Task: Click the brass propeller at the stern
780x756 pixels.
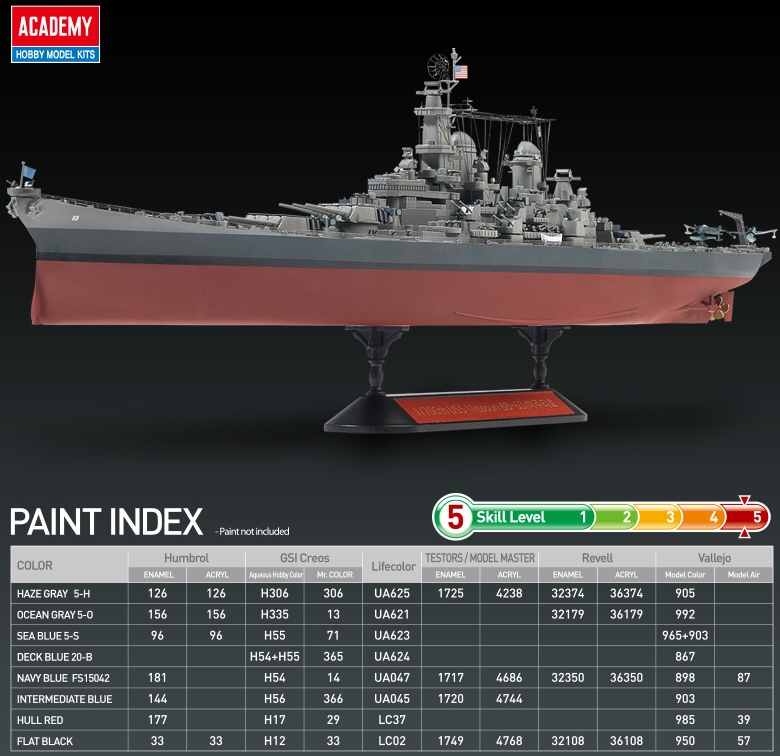Action: click(x=719, y=309)
